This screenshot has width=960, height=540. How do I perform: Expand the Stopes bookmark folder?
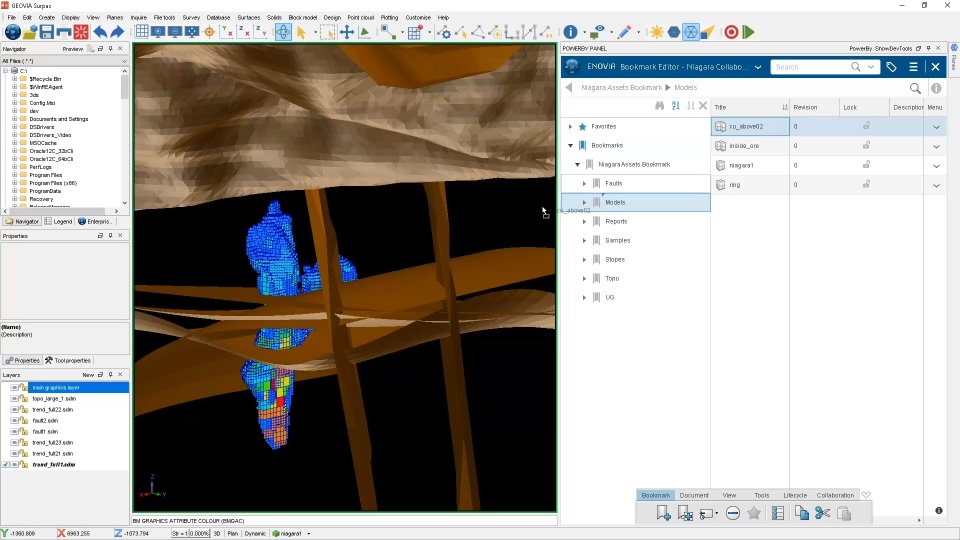[x=584, y=260]
